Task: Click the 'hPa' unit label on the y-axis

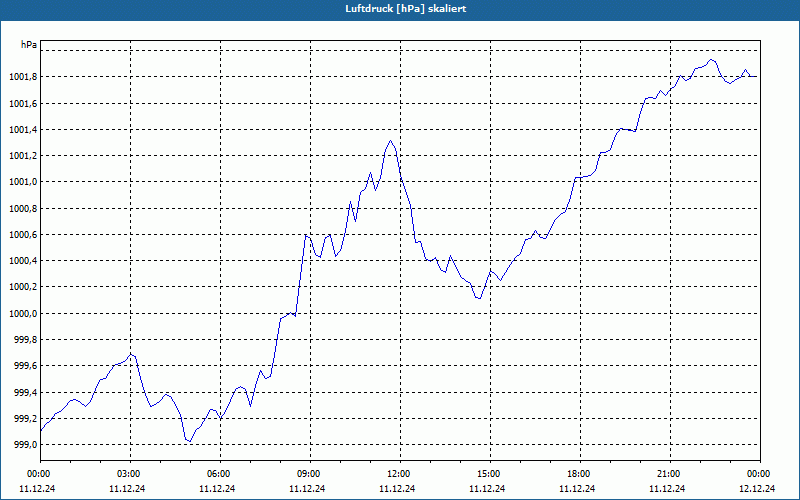Action: (x=29, y=45)
